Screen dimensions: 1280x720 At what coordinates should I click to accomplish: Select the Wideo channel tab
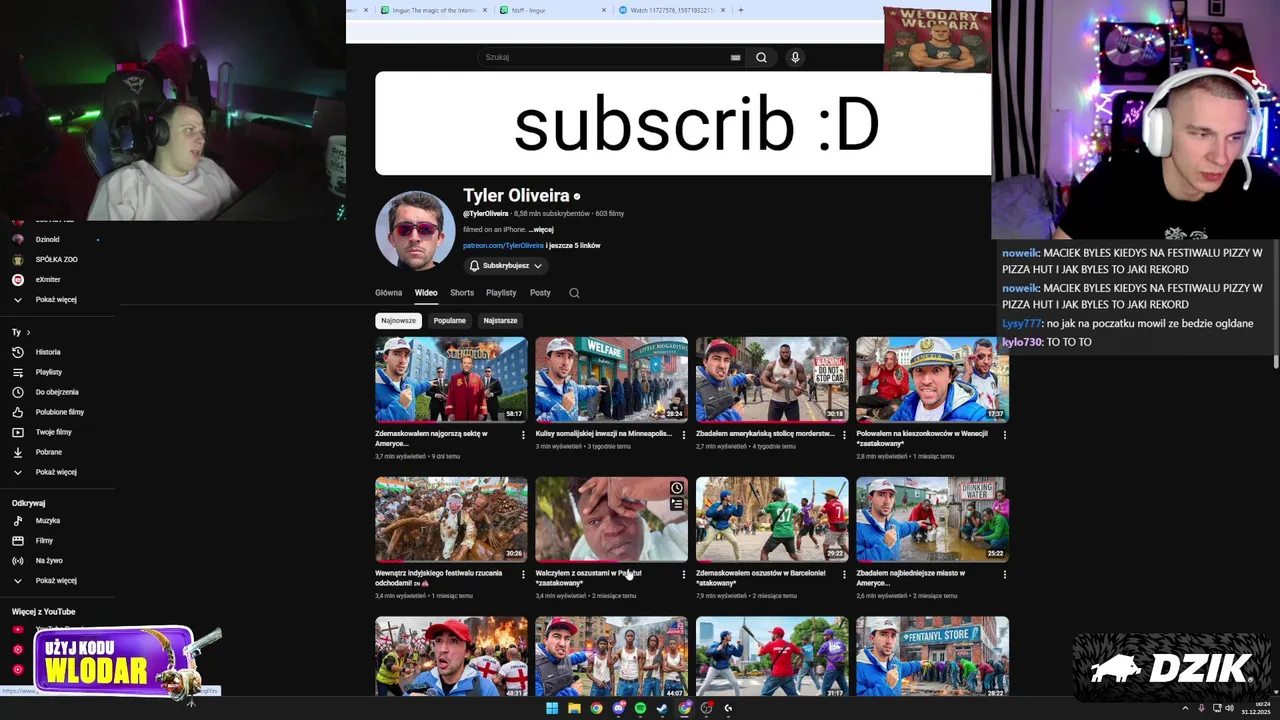(426, 293)
